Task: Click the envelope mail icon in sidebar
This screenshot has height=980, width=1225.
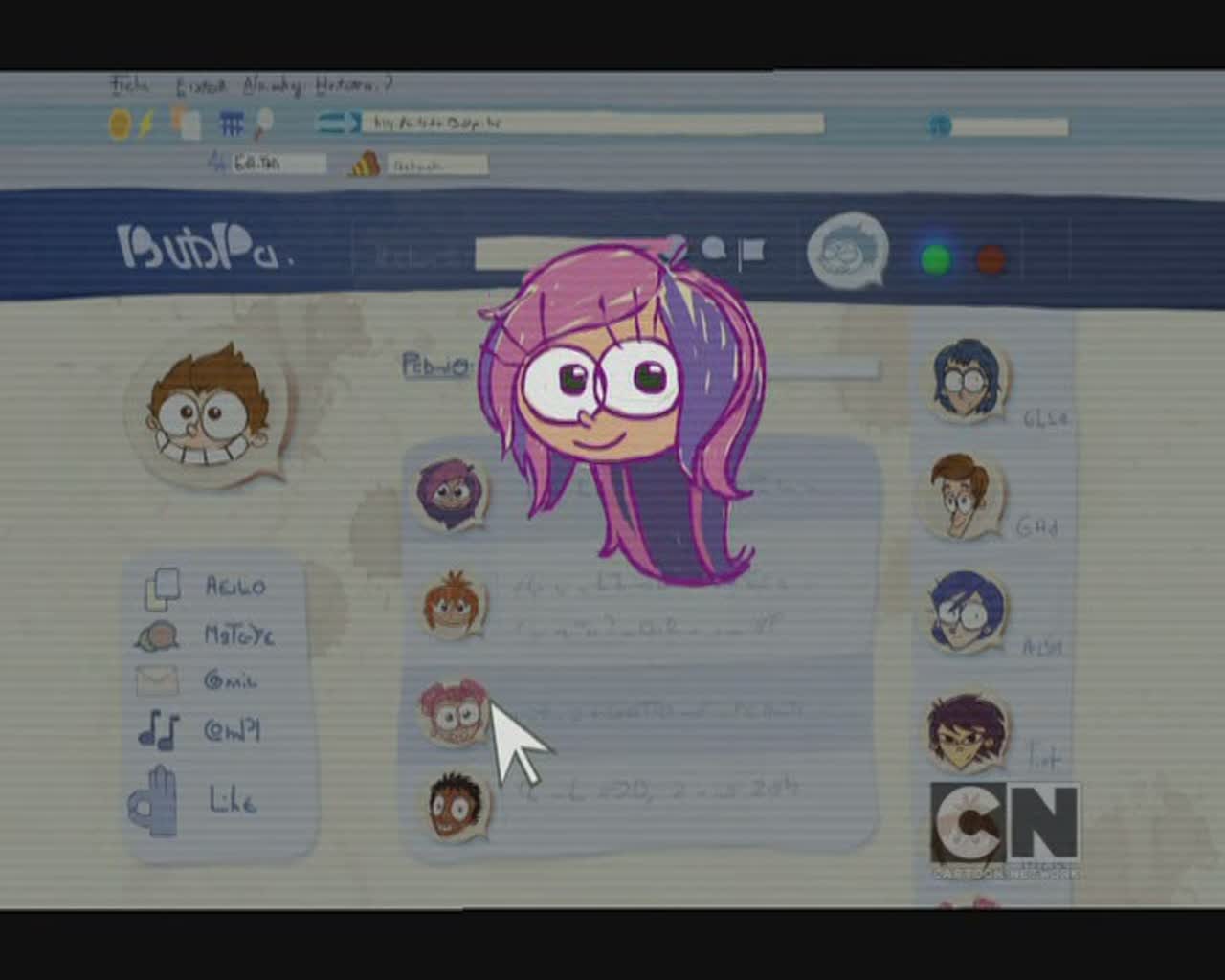Action: pyautogui.click(x=157, y=680)
